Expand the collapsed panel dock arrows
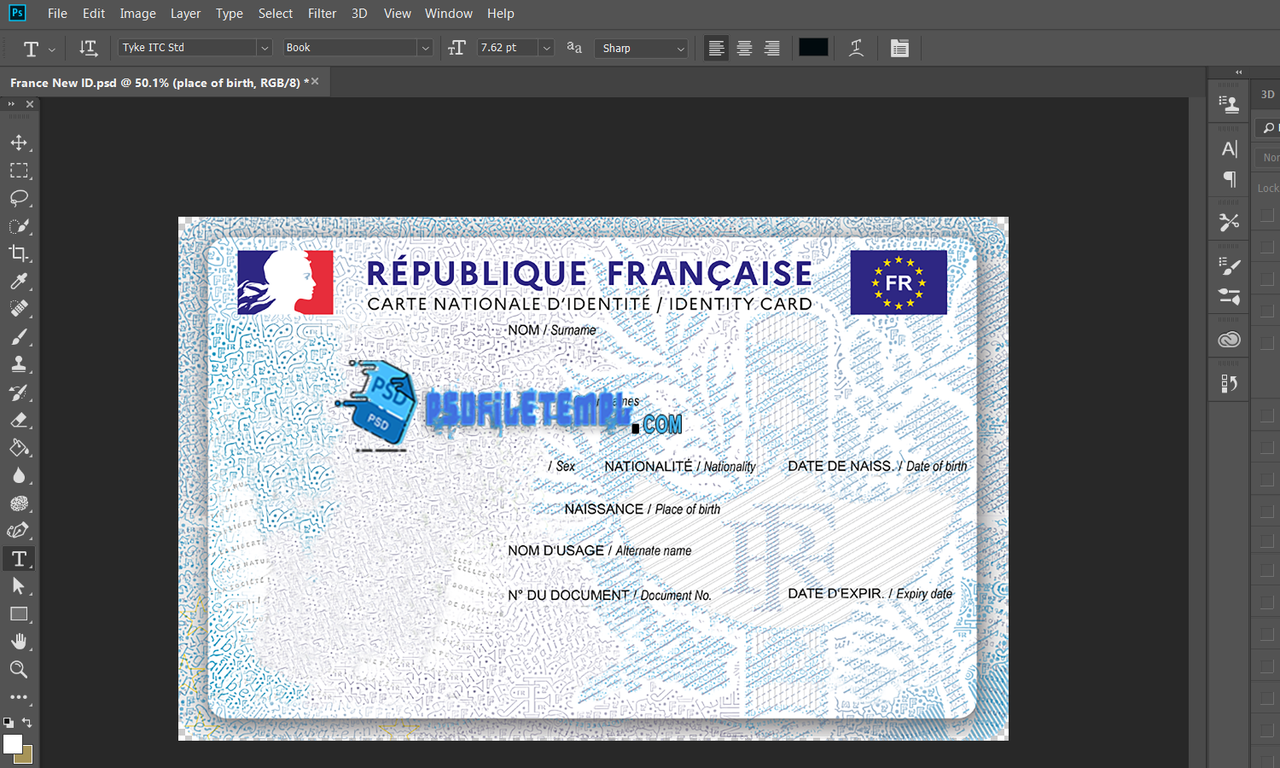1280x768 pixels. 1239,72
